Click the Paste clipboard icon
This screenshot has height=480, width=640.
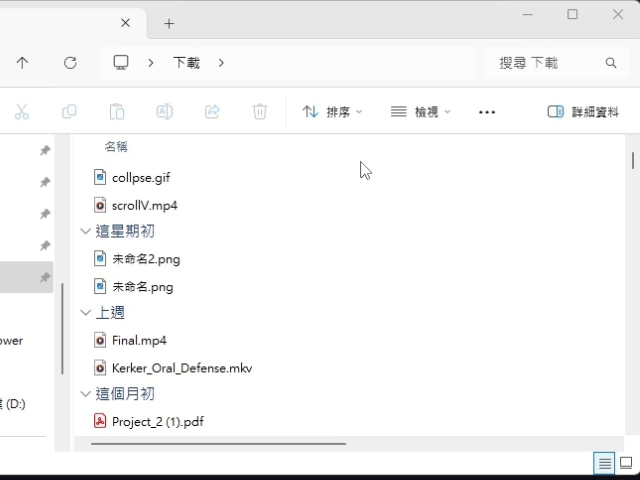117,112
